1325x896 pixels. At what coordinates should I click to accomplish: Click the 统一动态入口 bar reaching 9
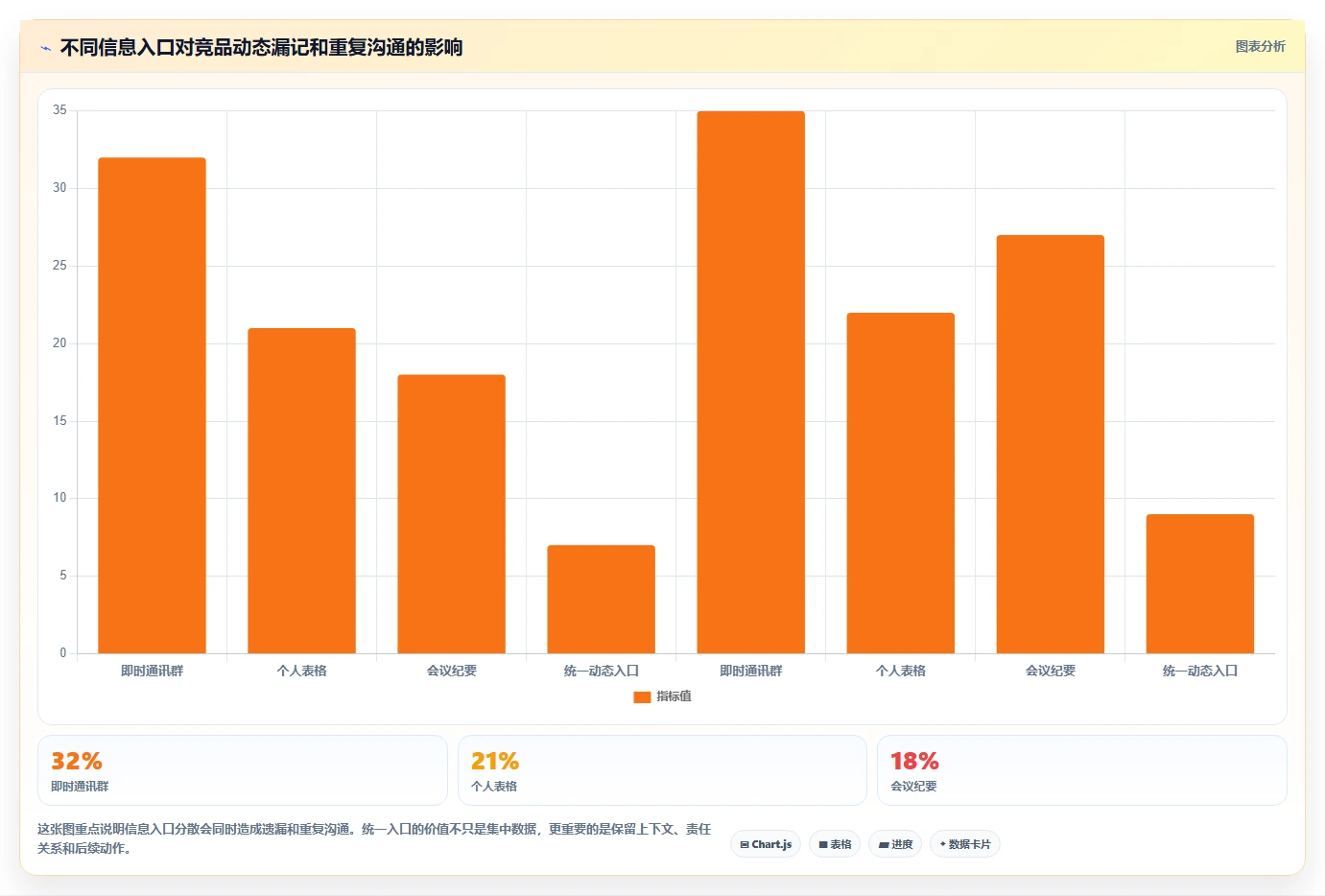(x=1199, y=583)
